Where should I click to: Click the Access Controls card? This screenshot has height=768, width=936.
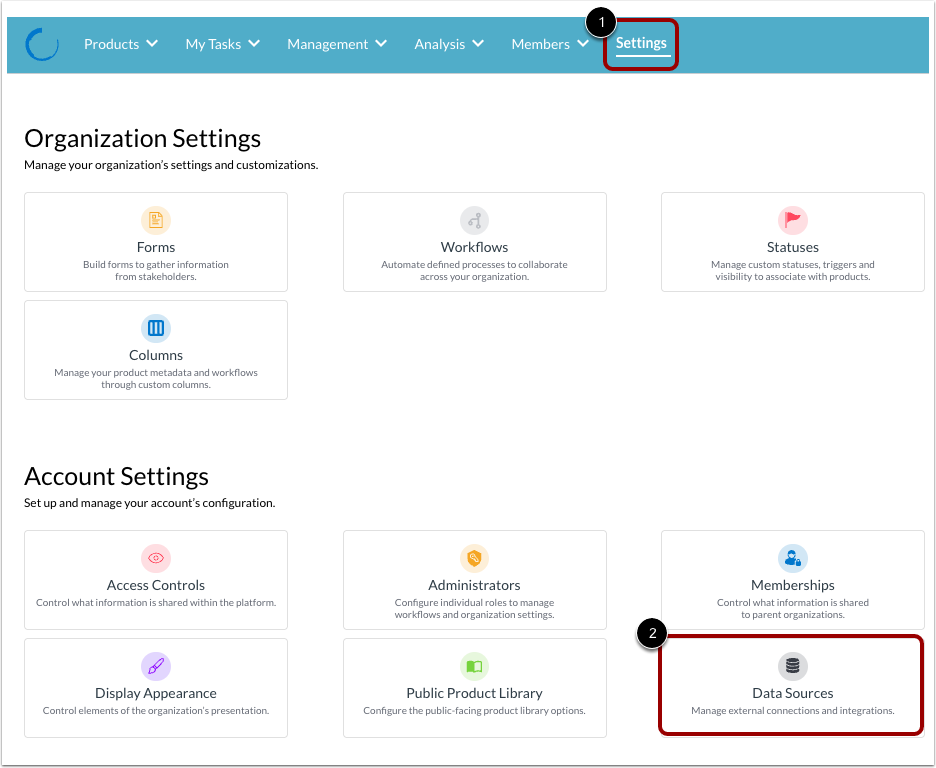point(156,580)
